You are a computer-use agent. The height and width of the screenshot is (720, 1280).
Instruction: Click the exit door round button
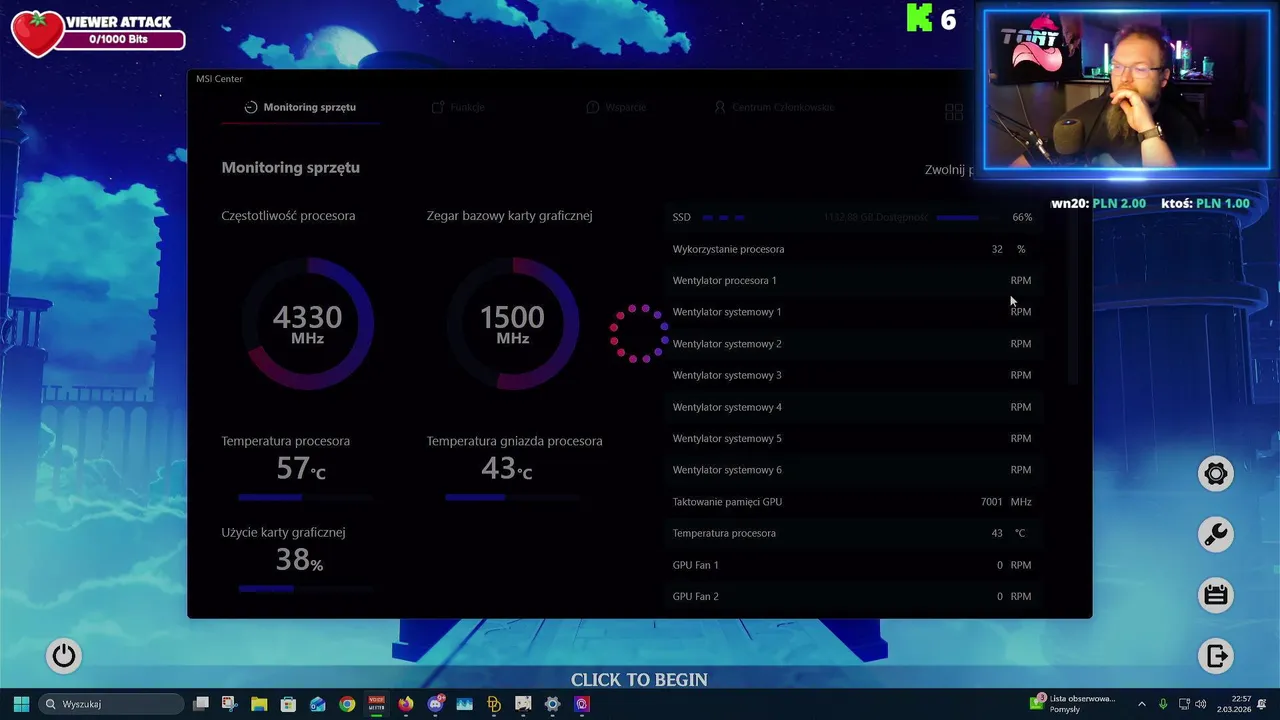1216,656
